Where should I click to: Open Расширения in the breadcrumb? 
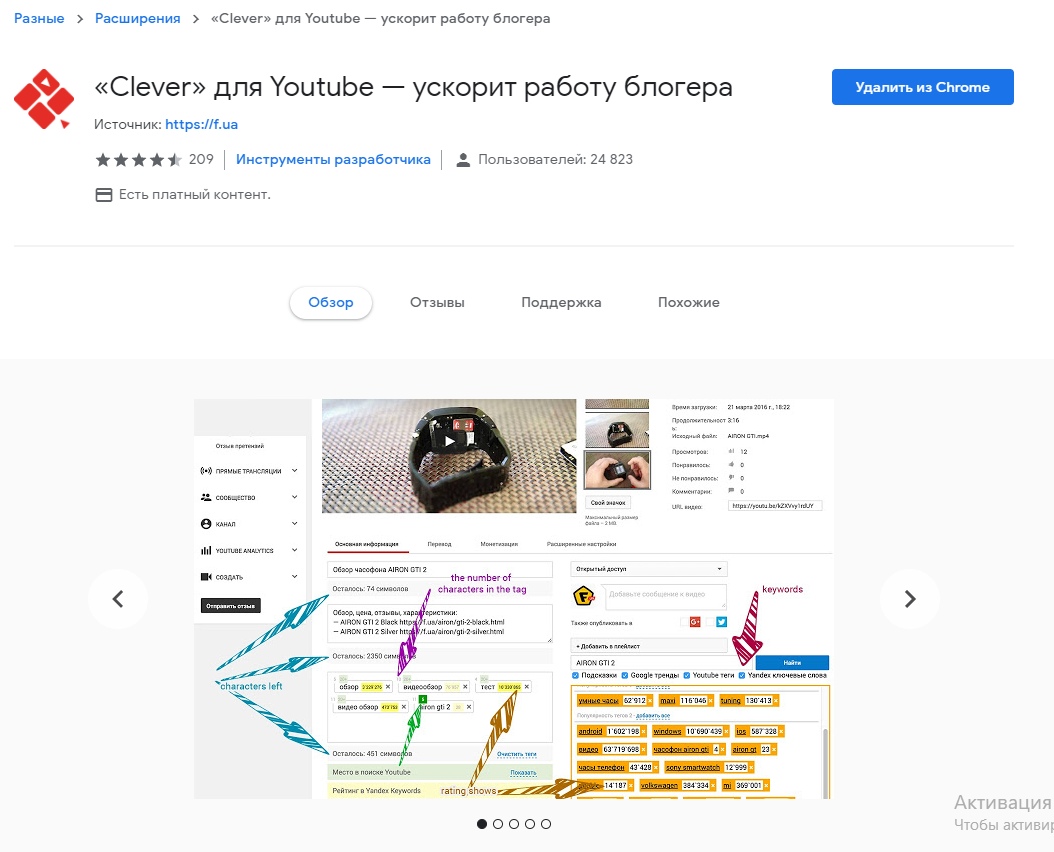pyautogui.click(x=137, y=19)
